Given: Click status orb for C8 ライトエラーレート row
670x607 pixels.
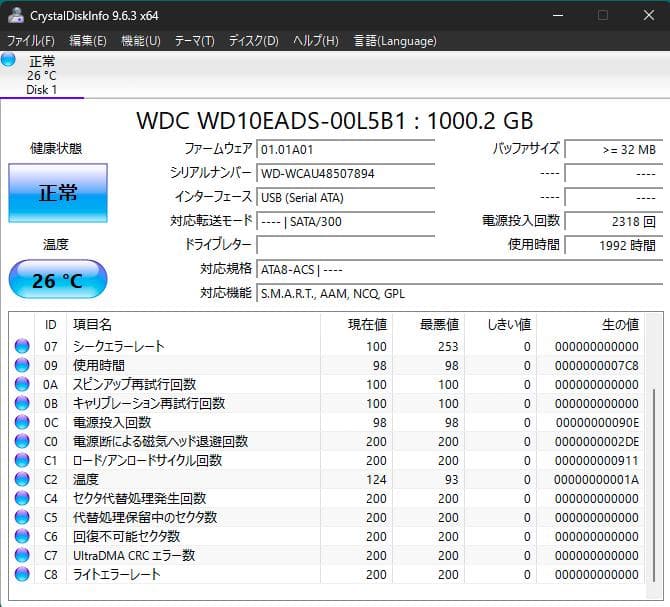Looking at the screenshot, I should point(22,574).
